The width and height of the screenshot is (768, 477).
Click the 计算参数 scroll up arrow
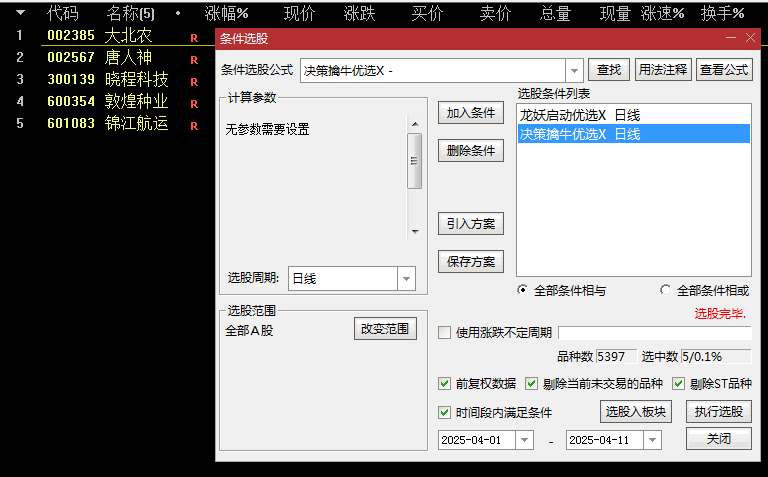pos(415,124)
